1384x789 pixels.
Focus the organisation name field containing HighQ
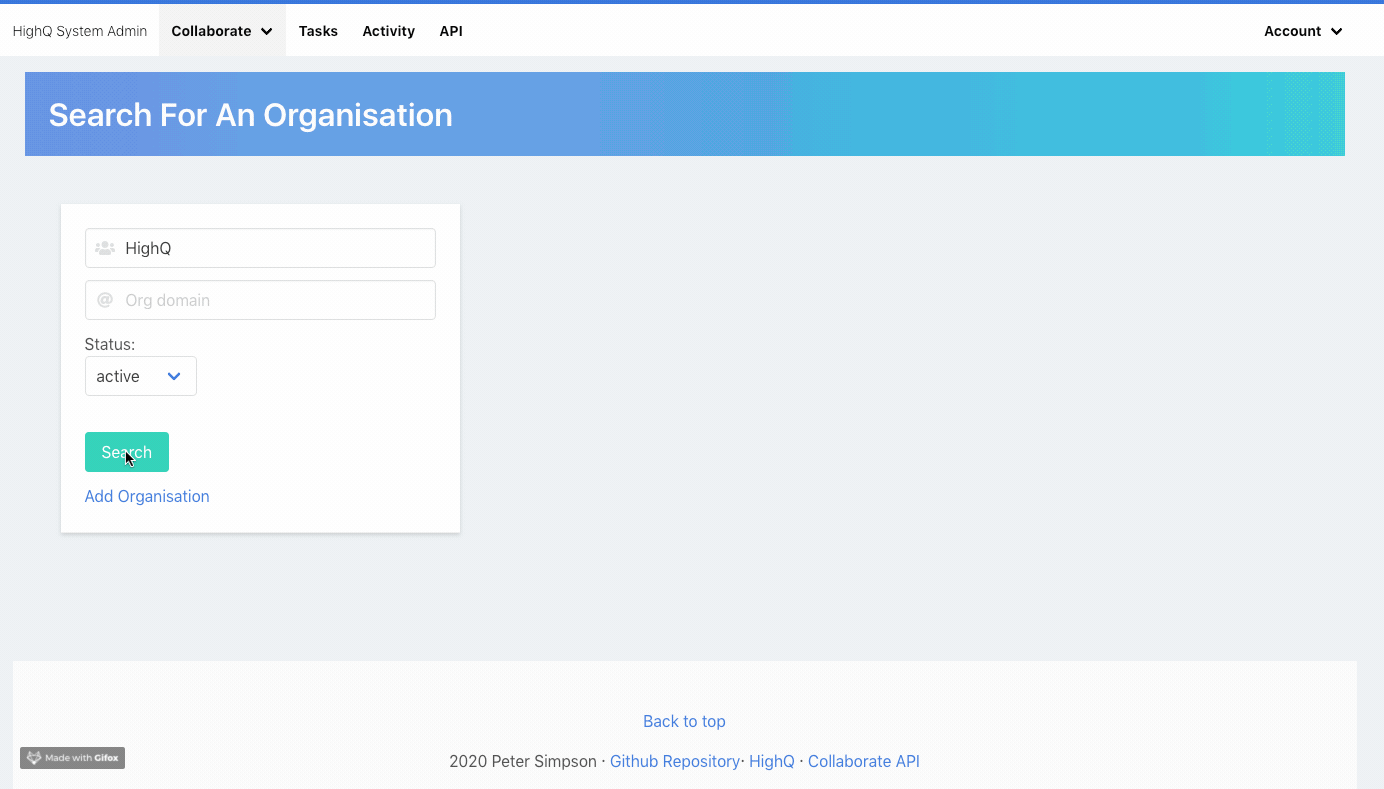point(275,248)
